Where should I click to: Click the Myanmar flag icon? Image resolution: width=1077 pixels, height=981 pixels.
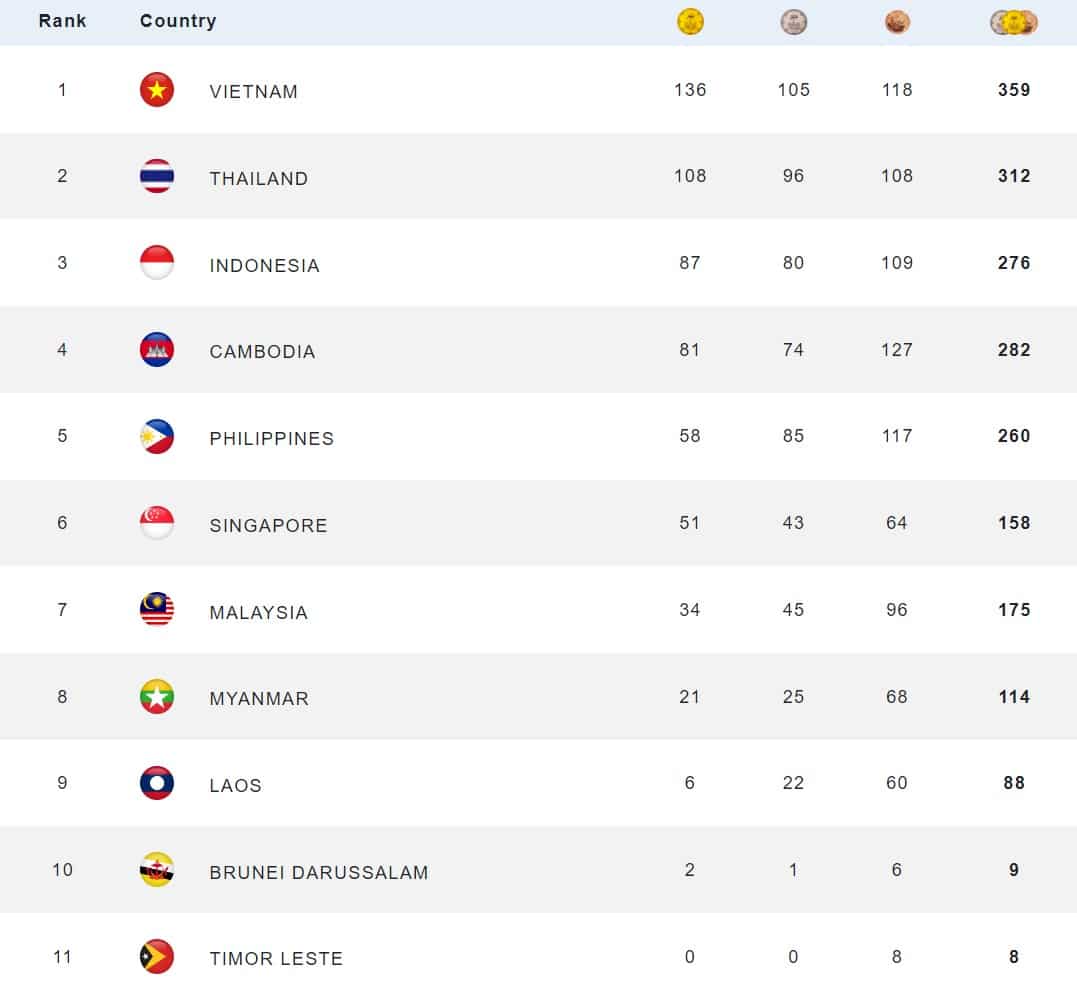click(x=157, y=697)
